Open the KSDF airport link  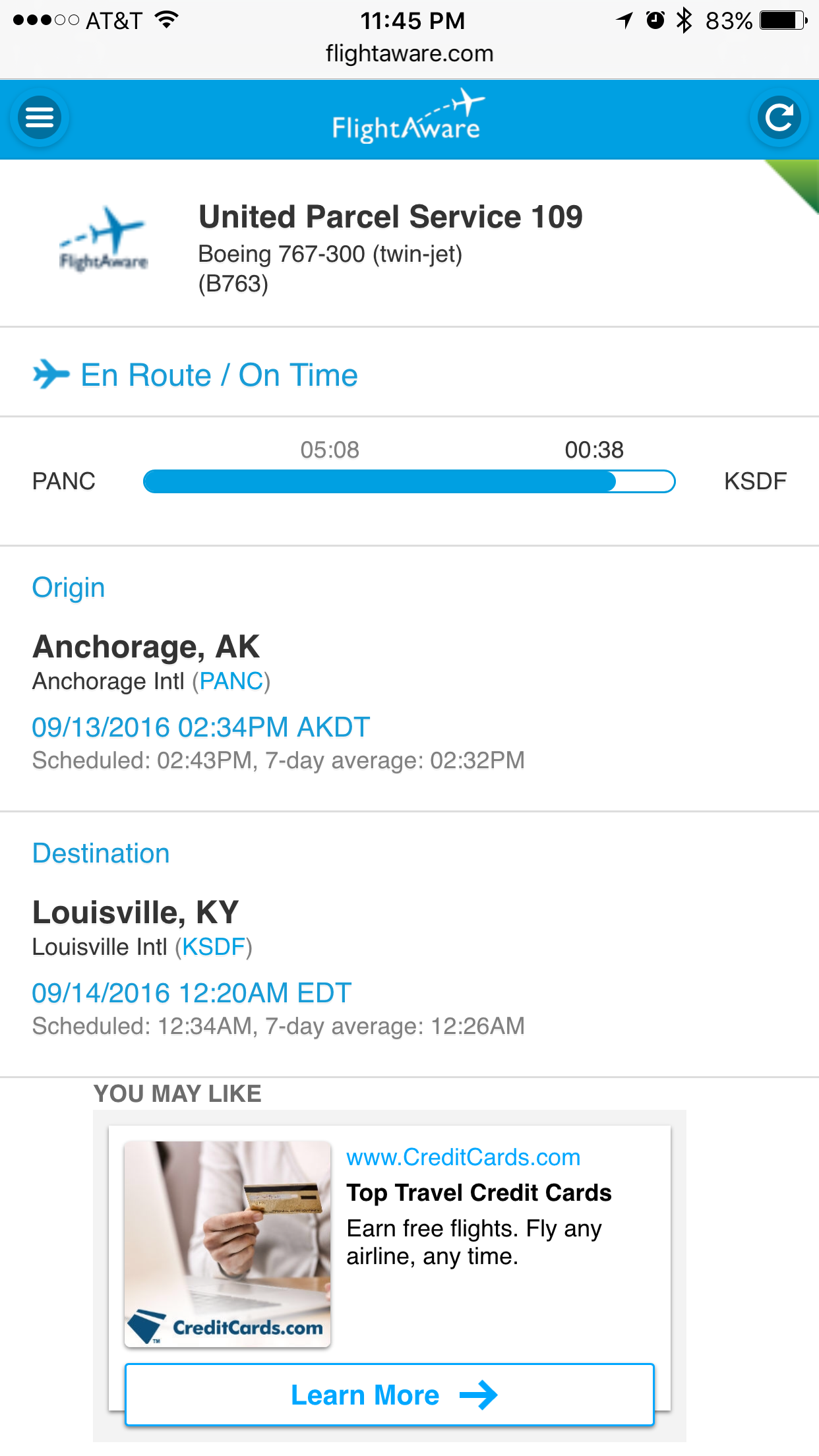pos(214,947)
